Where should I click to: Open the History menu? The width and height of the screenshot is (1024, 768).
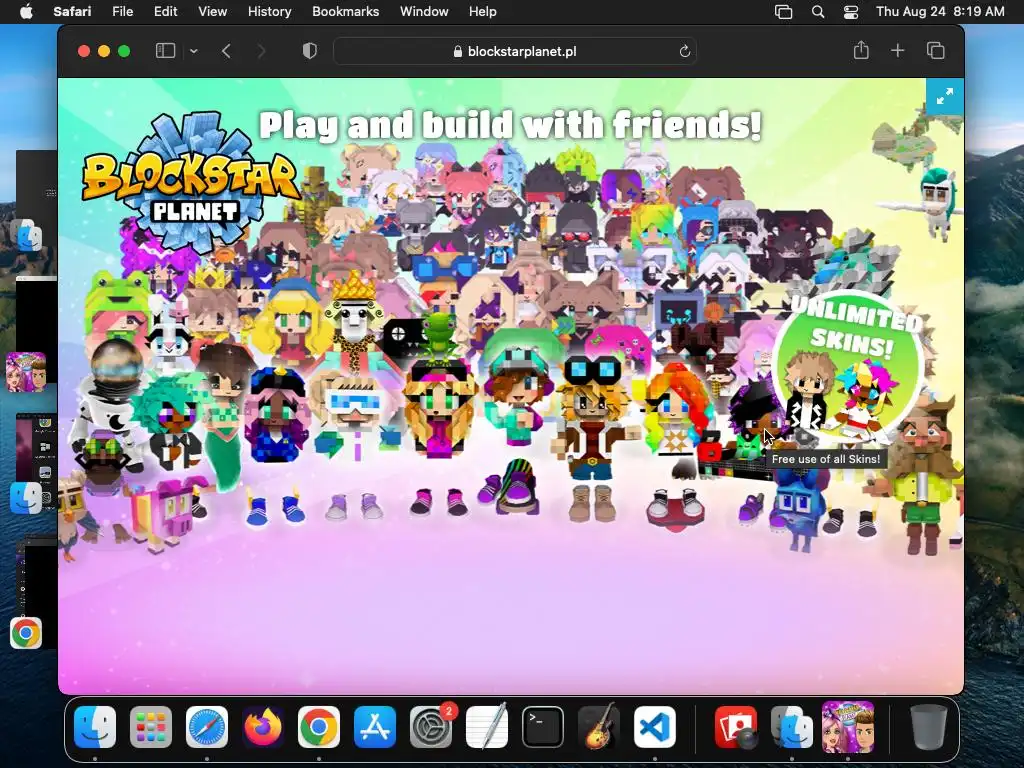pos(269,11)
